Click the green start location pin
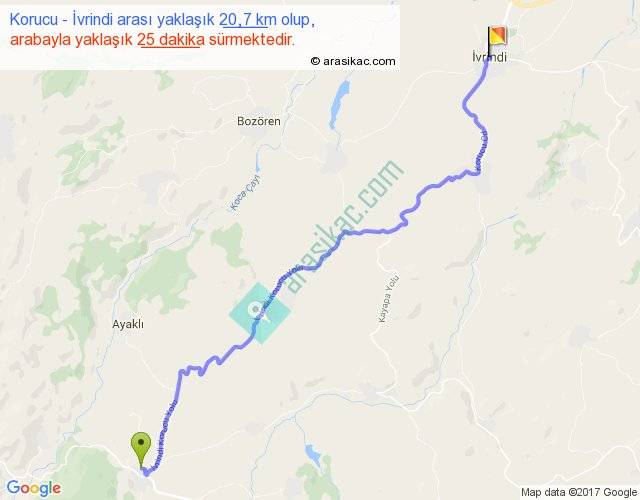640x500 pixels. pyautogui.click(x=141, y=449)
